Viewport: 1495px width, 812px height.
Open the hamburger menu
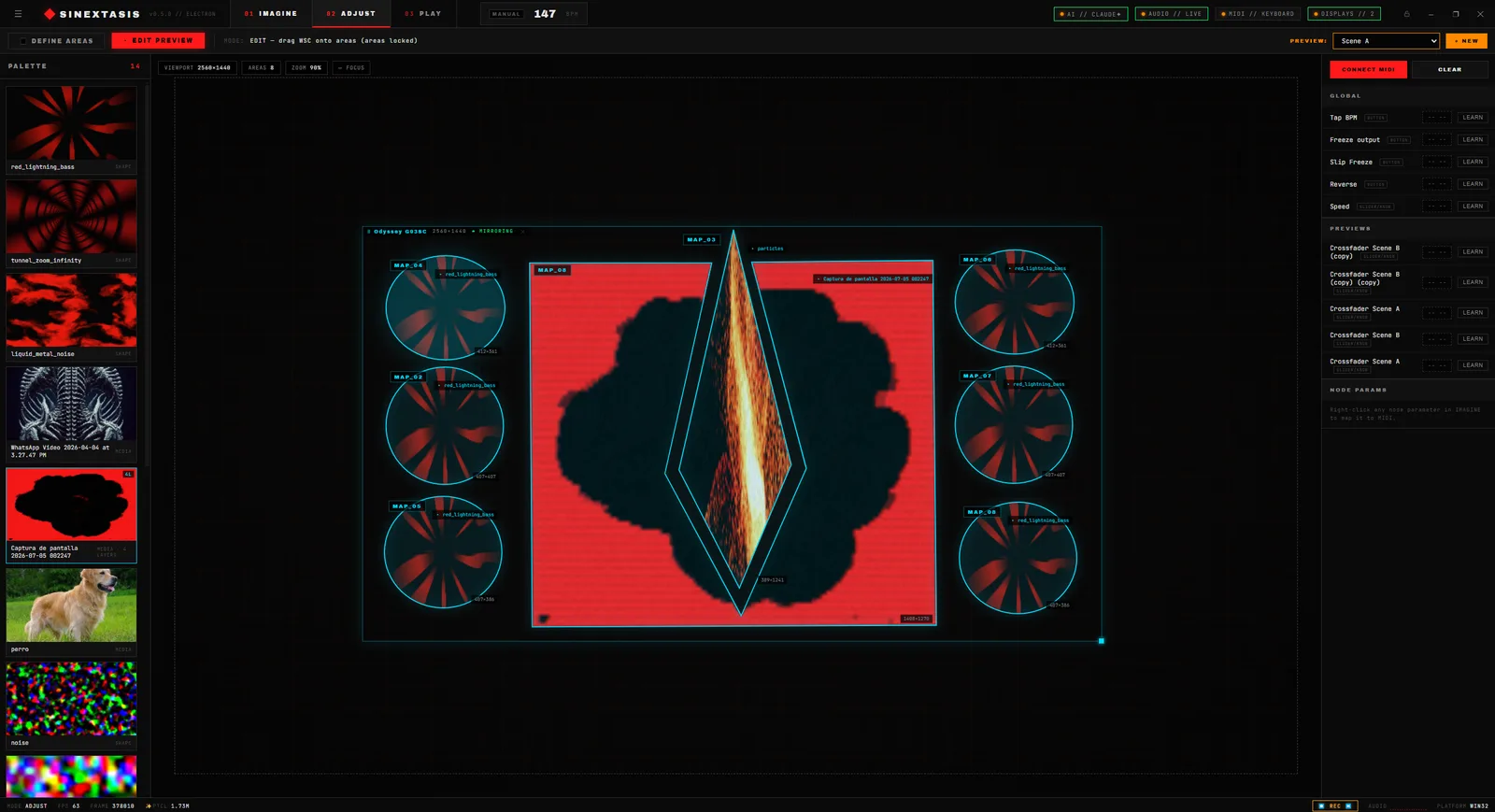[x=18, y=14]
